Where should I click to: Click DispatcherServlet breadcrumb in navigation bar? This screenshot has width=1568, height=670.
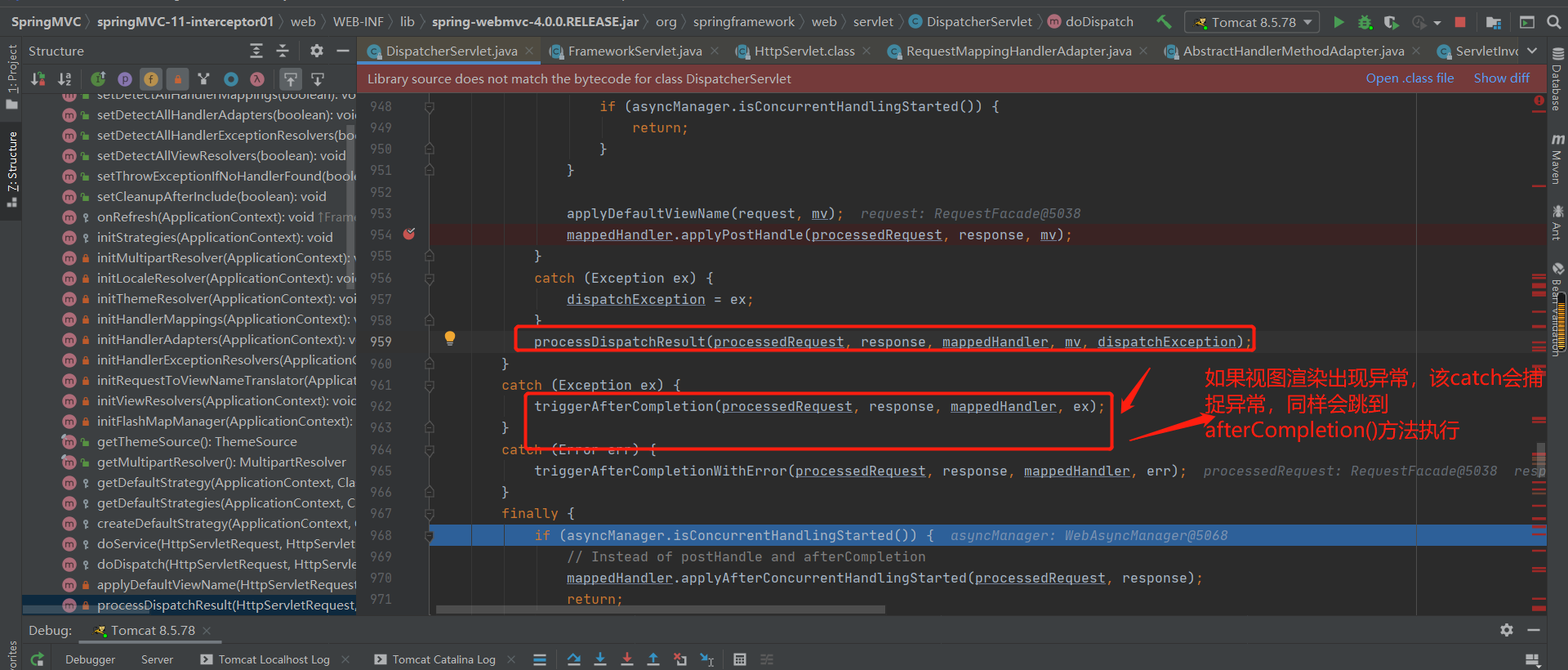(x=970, y=22)
